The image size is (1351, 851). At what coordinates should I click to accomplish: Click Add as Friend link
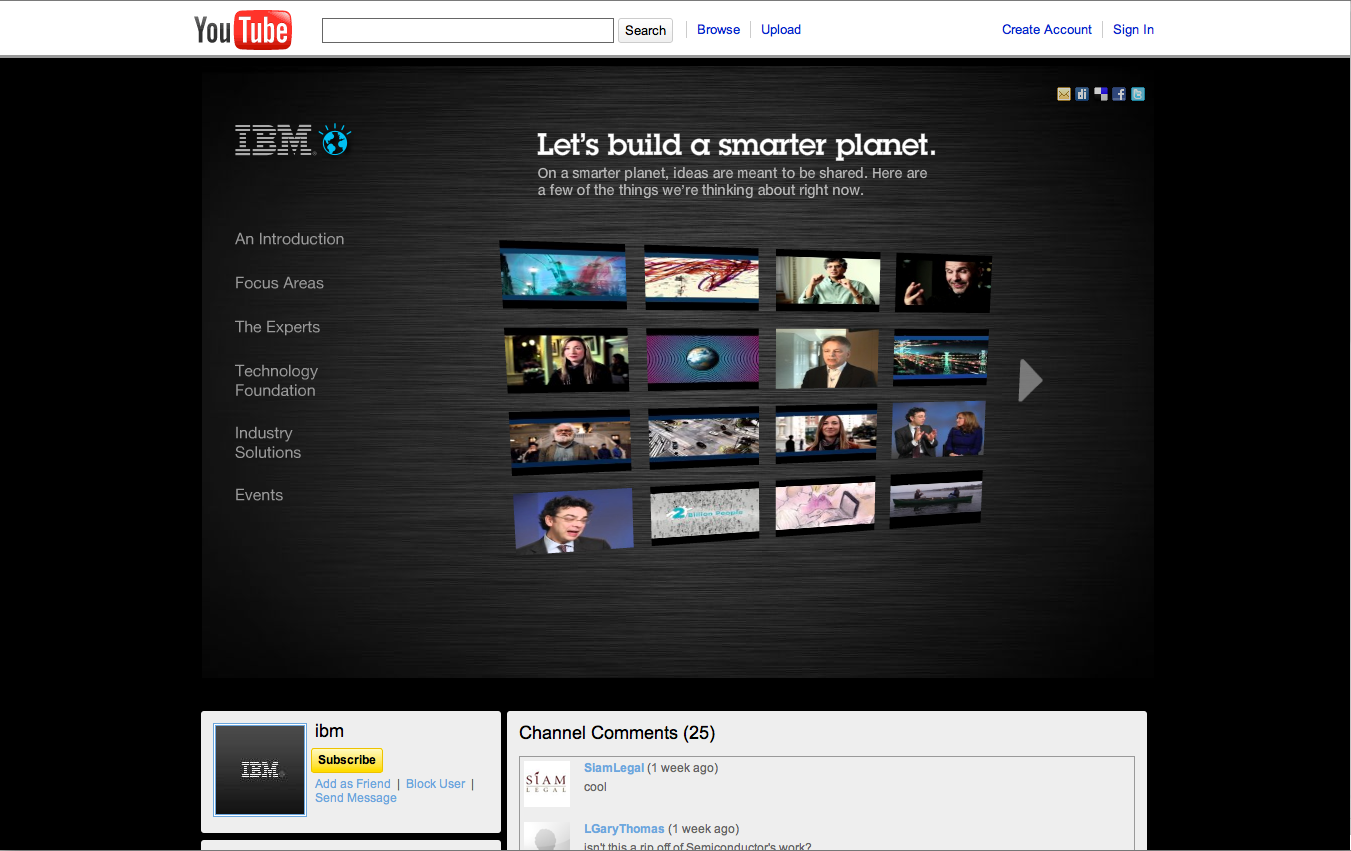(353, 784)
